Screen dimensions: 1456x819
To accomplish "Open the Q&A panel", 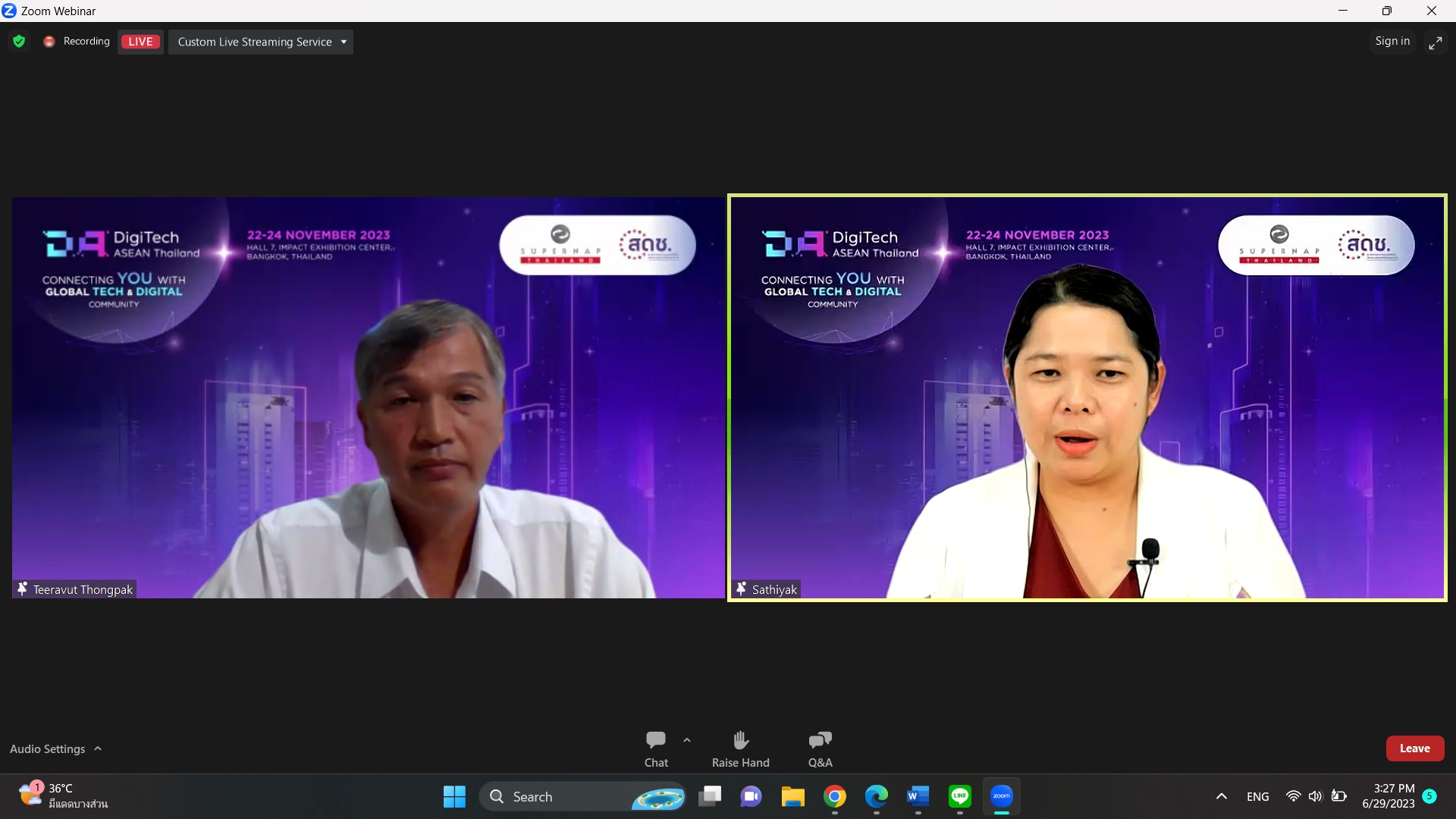I will 820,748.
